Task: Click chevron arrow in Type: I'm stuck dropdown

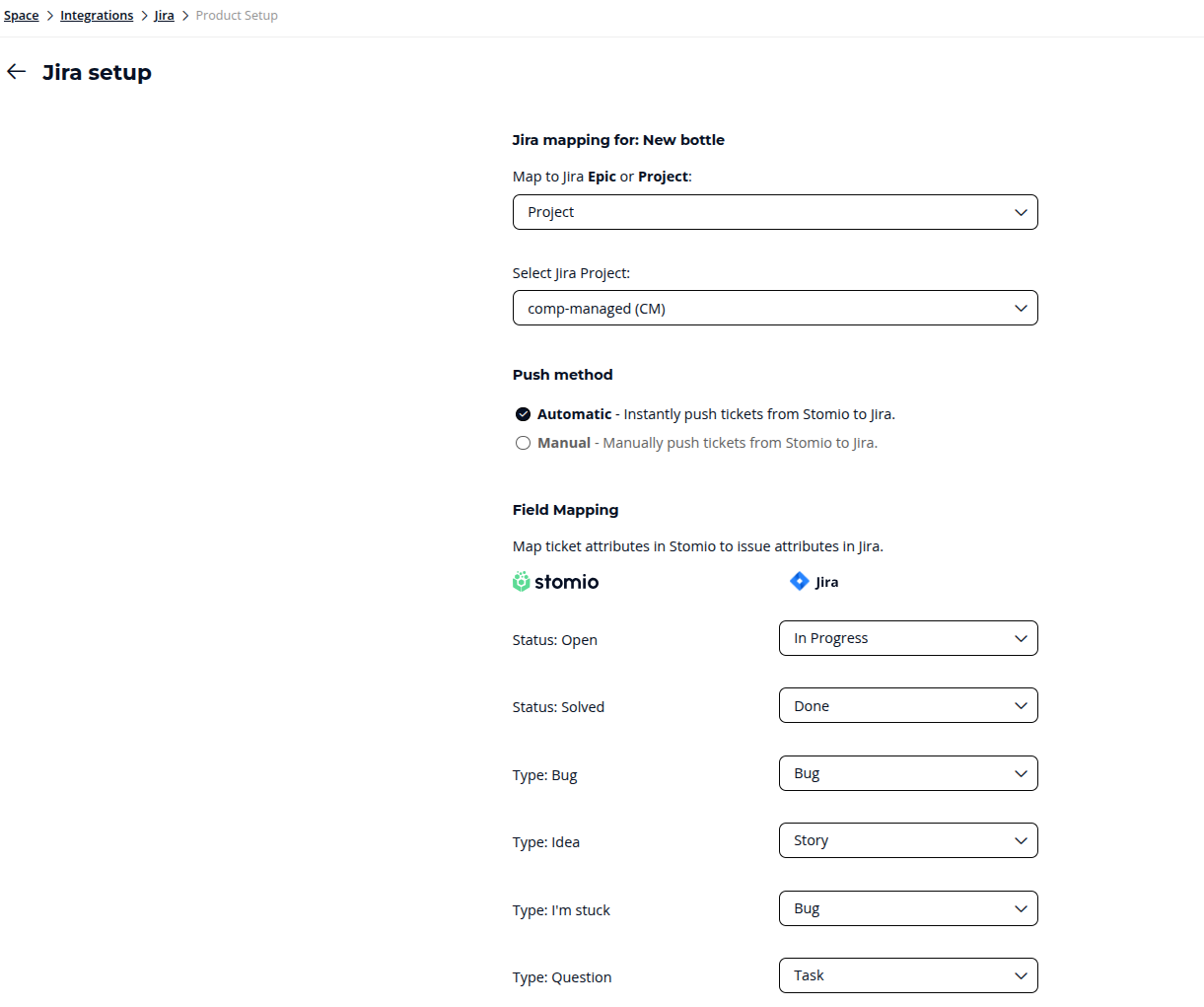Action: pos(1021,909)
